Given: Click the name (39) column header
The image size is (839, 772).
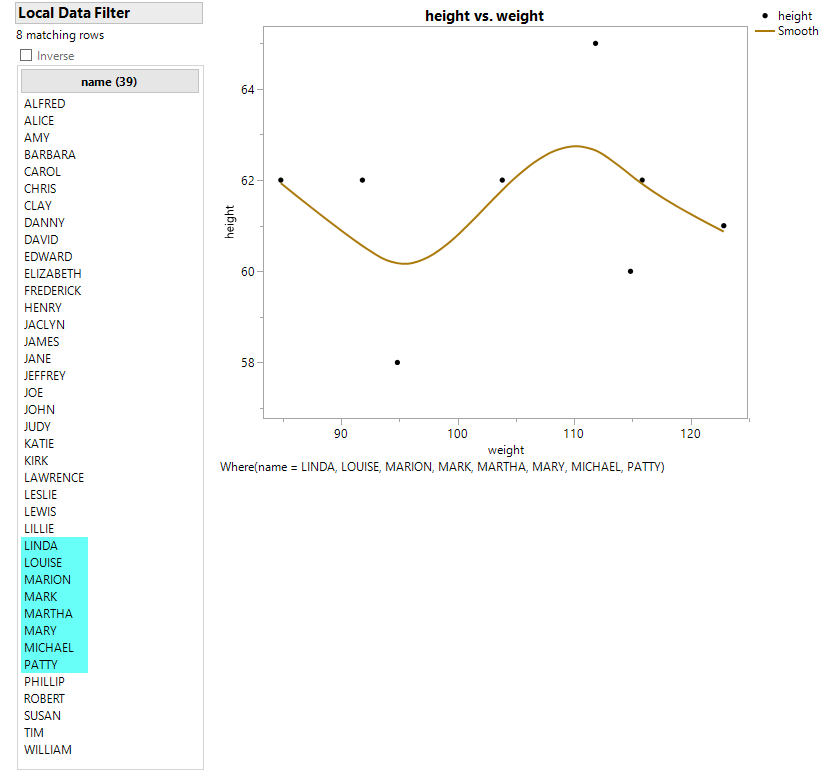Looking at the screenshot, I should click(109, 80).
